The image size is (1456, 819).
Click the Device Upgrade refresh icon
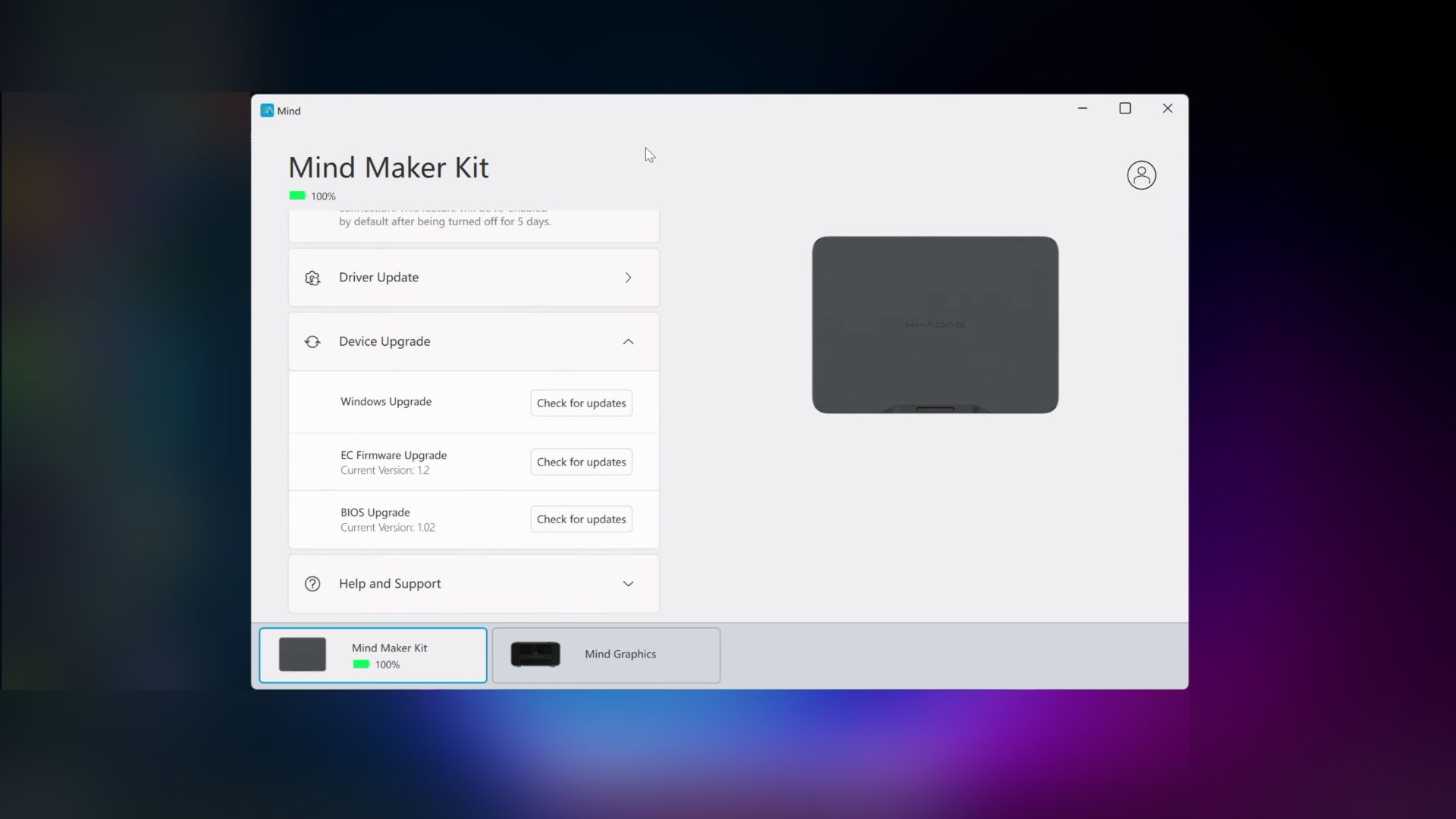coord(312,342)
